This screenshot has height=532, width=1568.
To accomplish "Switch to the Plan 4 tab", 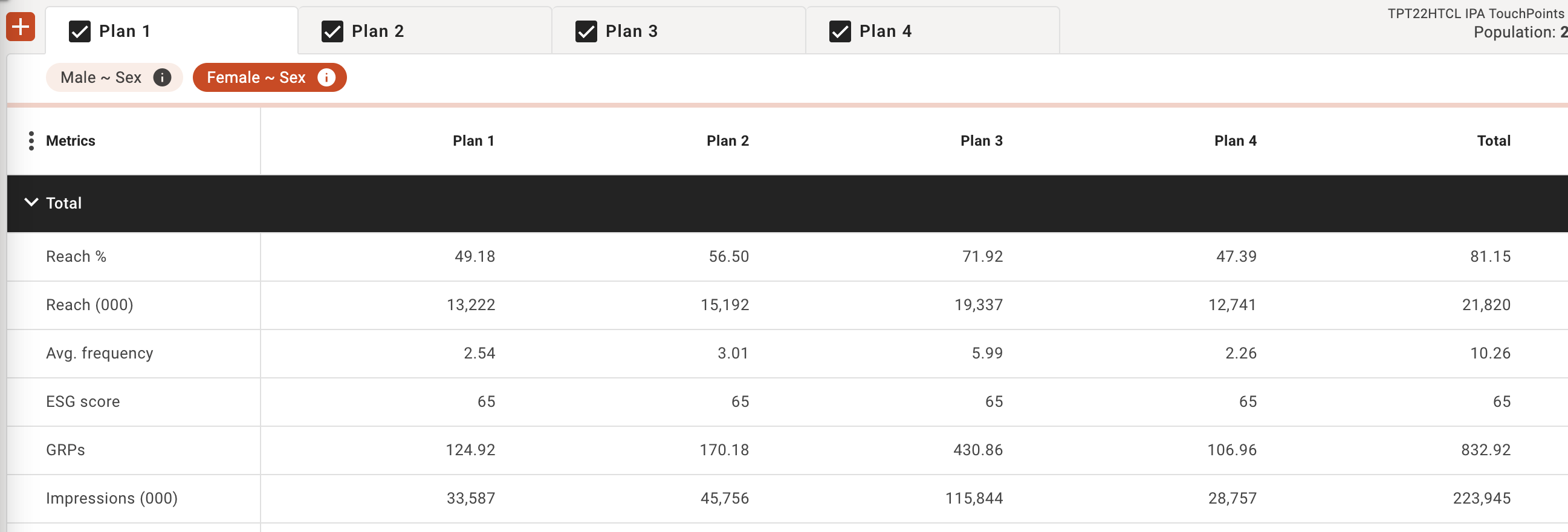I will pos(933,30).
